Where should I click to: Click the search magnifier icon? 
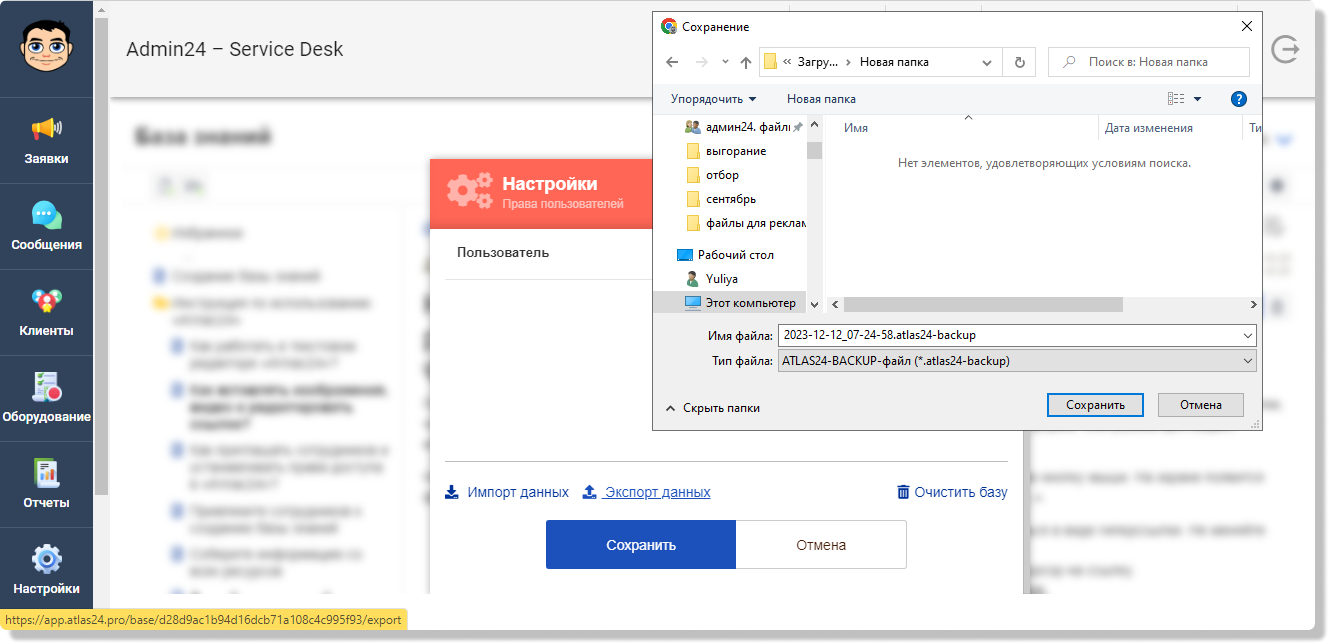point(1068,62)
